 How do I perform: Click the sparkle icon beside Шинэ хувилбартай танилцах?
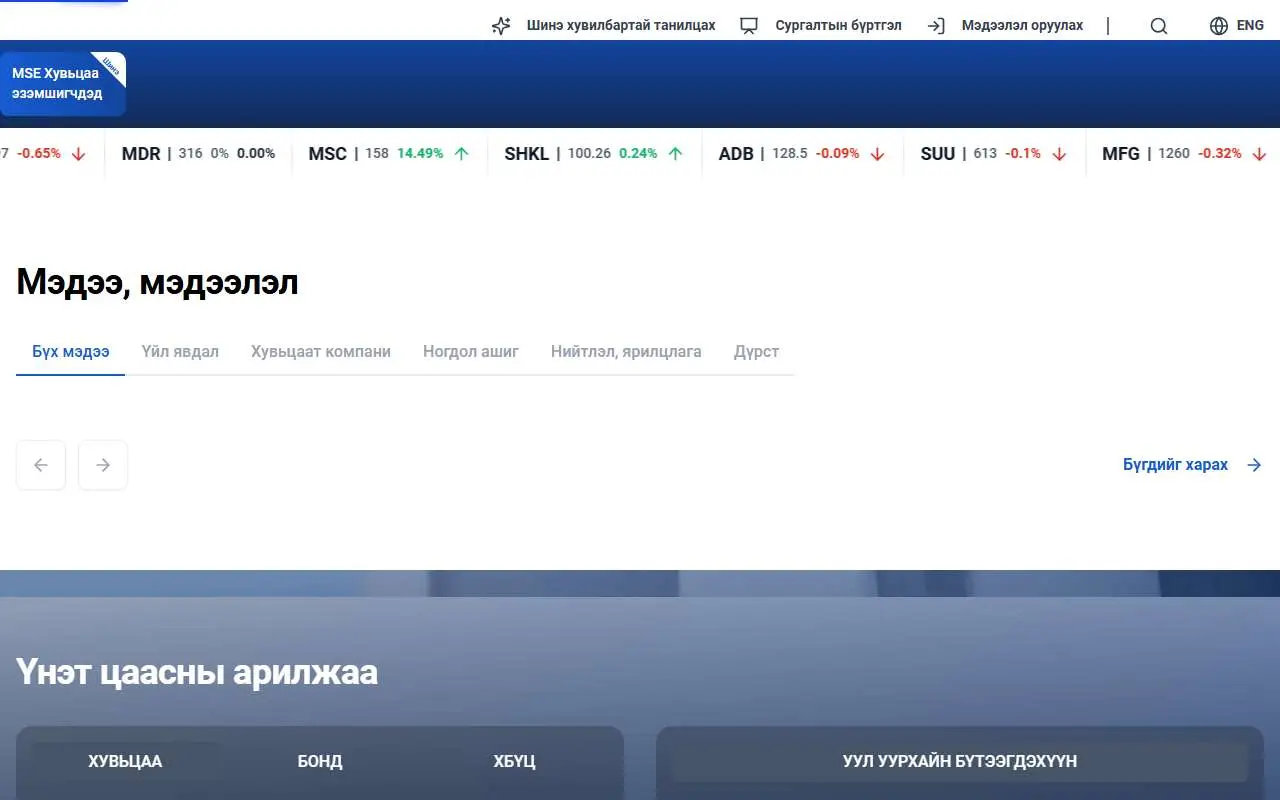tap(501, 26)
